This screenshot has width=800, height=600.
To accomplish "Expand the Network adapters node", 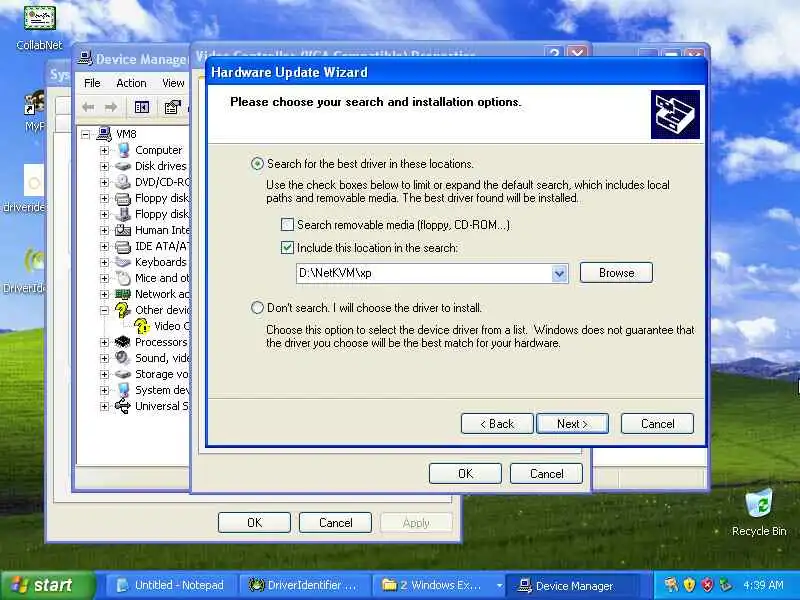I will [x=105, y=294].
